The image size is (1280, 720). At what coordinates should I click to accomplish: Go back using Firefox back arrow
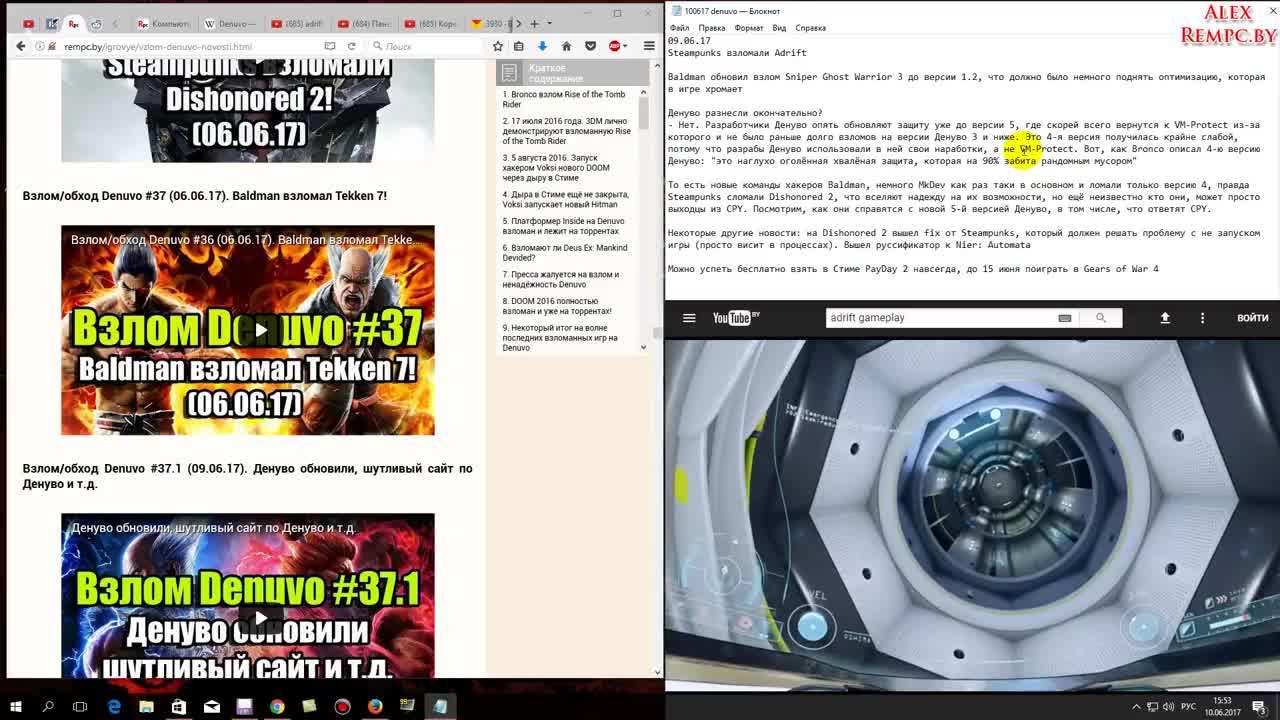[21, 46]
